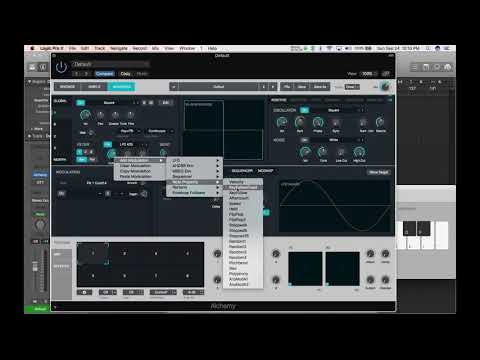This screenshot has height=360, width=480.
Task: Click the oscillator Vol knob
Action: [x=282, y=122]
